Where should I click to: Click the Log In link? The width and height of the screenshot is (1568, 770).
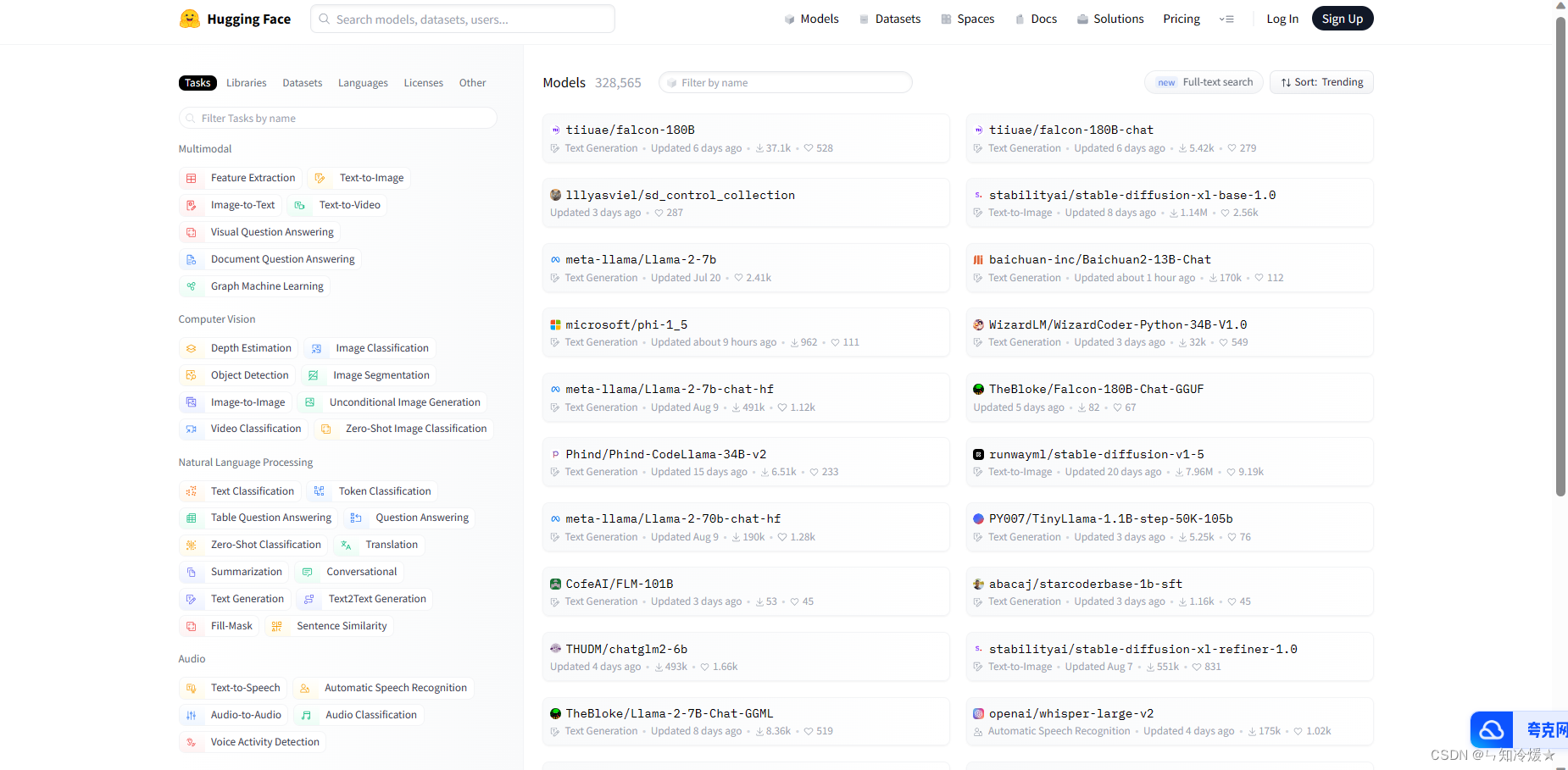(x=1282, y=19)
